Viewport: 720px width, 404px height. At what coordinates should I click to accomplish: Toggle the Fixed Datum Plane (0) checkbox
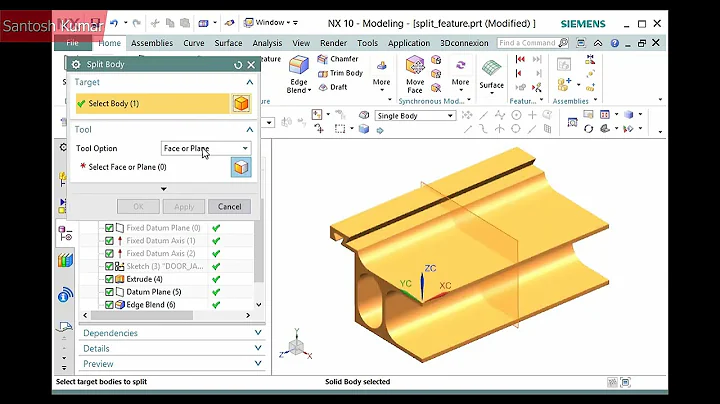(x=109, y=228)
